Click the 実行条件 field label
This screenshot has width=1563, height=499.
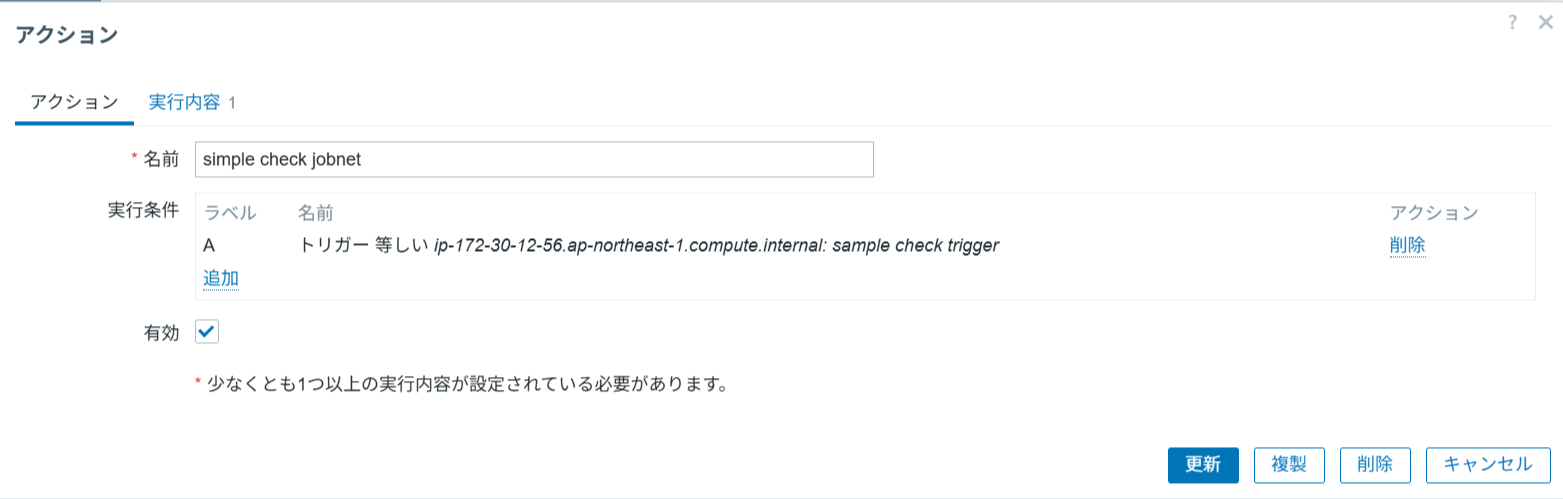(143, 210)
